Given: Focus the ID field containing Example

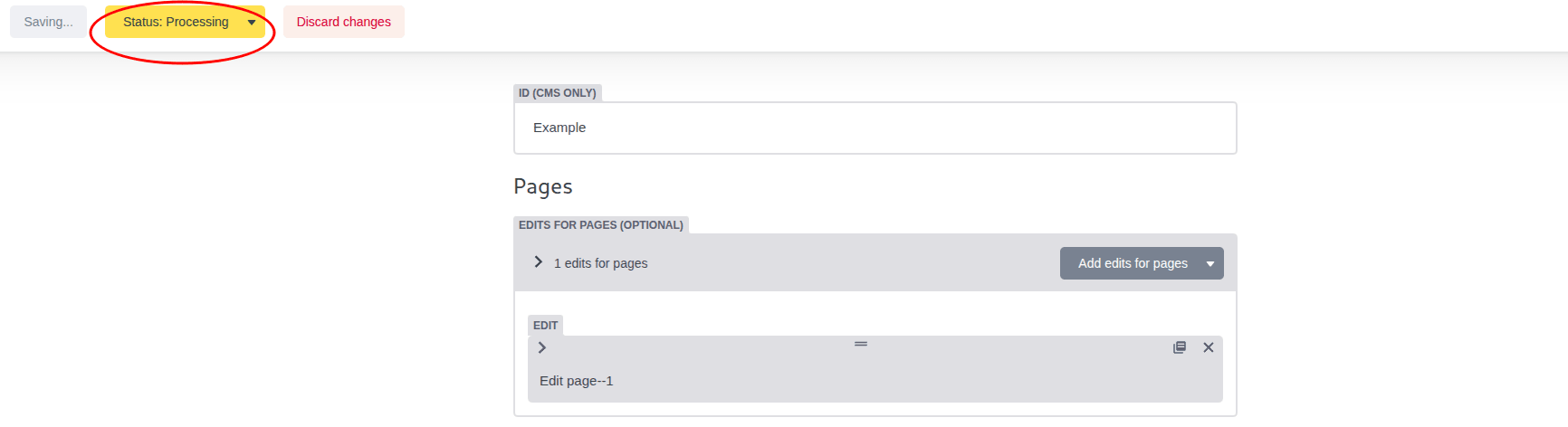Looking at the screenshot, I should [x=875, y=128].
